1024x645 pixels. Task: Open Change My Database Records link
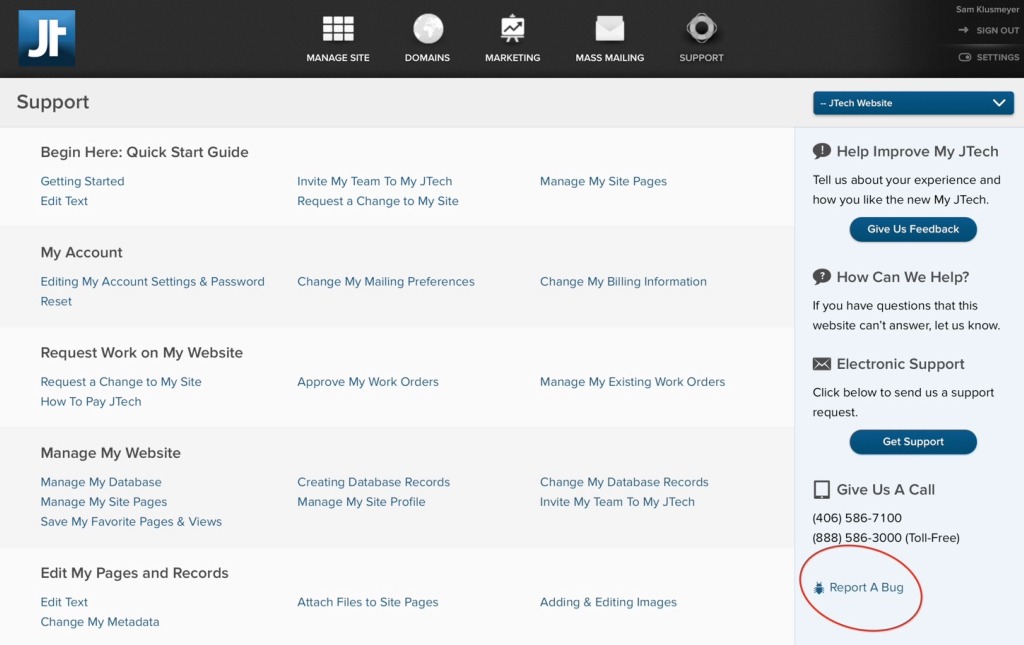pyautogui.click(x=624, y=482)
